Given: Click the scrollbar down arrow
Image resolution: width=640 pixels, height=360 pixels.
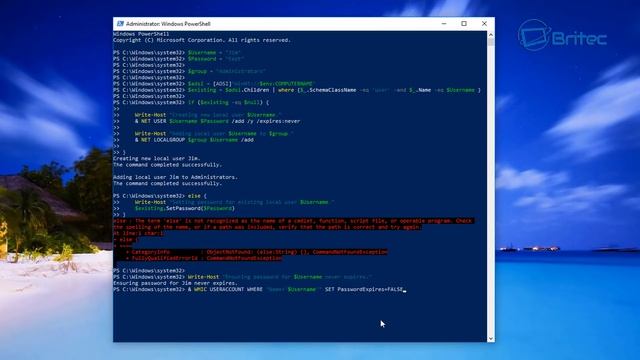Looking at the screenshot, I should 491,338.
